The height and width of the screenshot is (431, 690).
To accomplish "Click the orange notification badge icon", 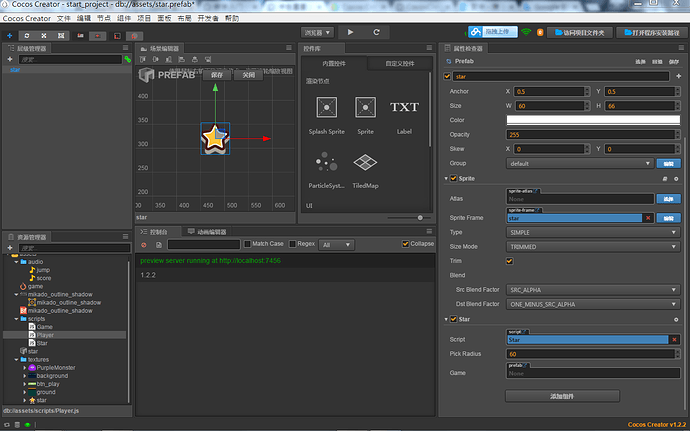I will coord(540,32).
